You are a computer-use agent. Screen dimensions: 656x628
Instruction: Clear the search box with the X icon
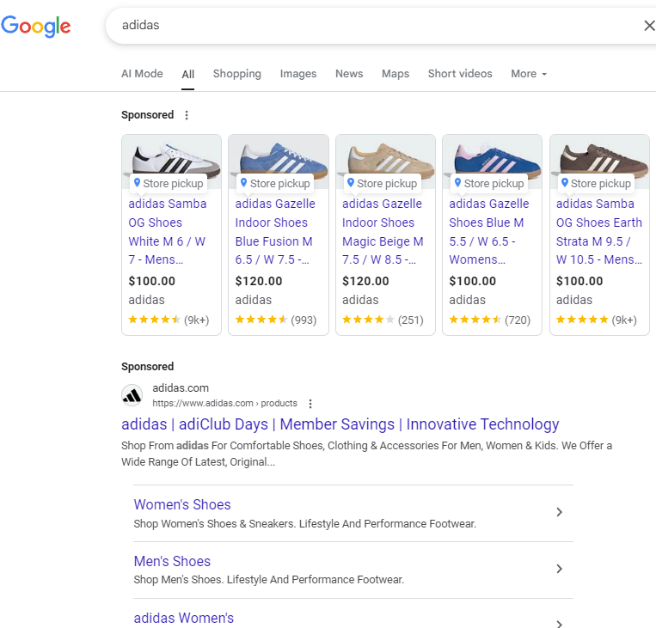coord(649,26)
